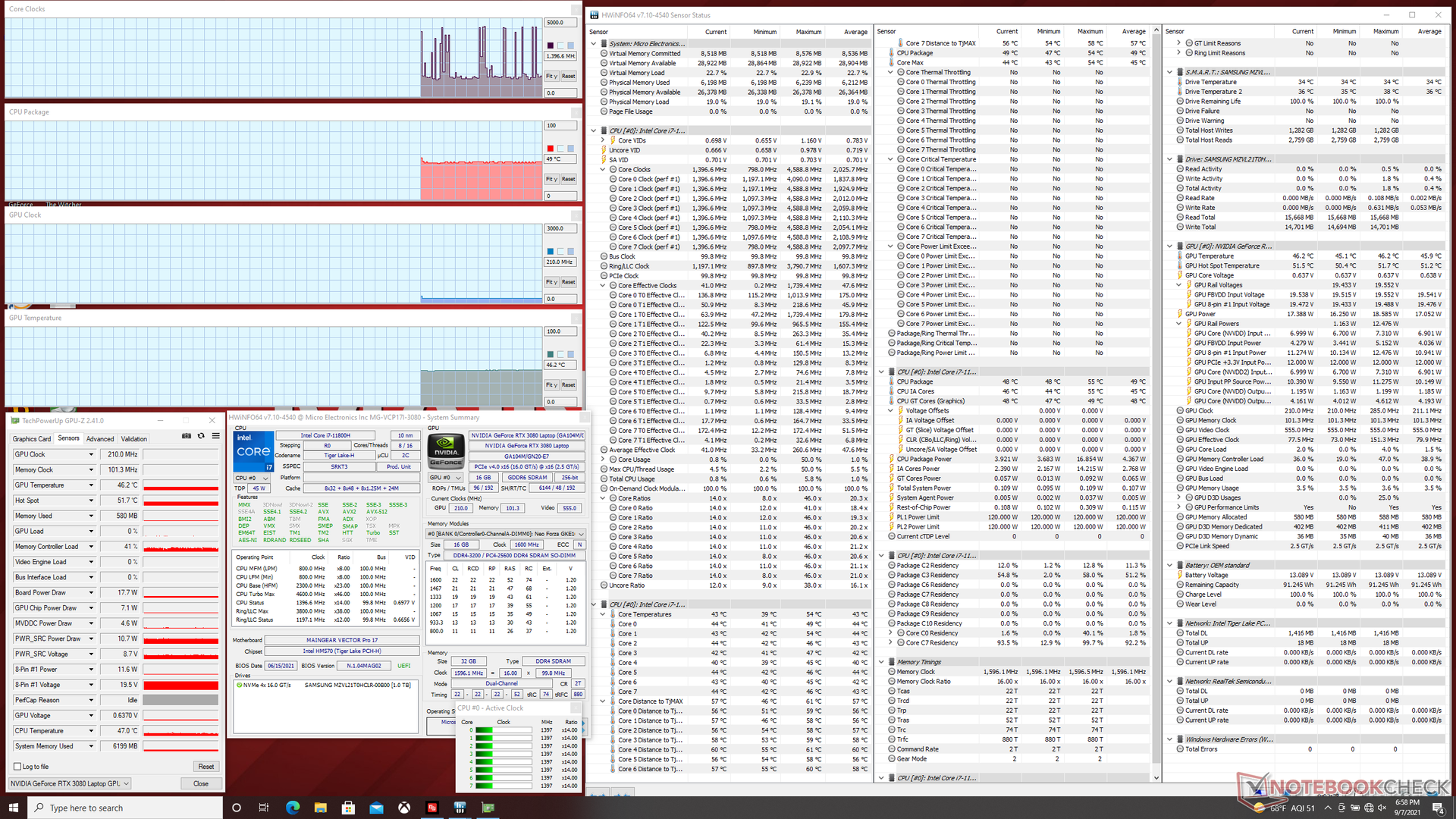Open the GPU #0 selector dropdown
The width and height of the screenshot is (1456, 819).
445,478
